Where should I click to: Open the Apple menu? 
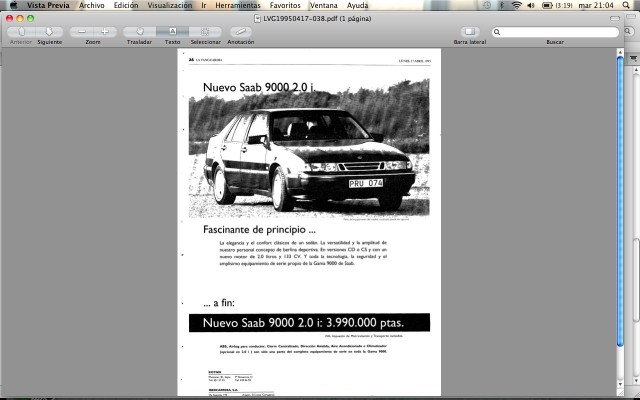[13, 5]
